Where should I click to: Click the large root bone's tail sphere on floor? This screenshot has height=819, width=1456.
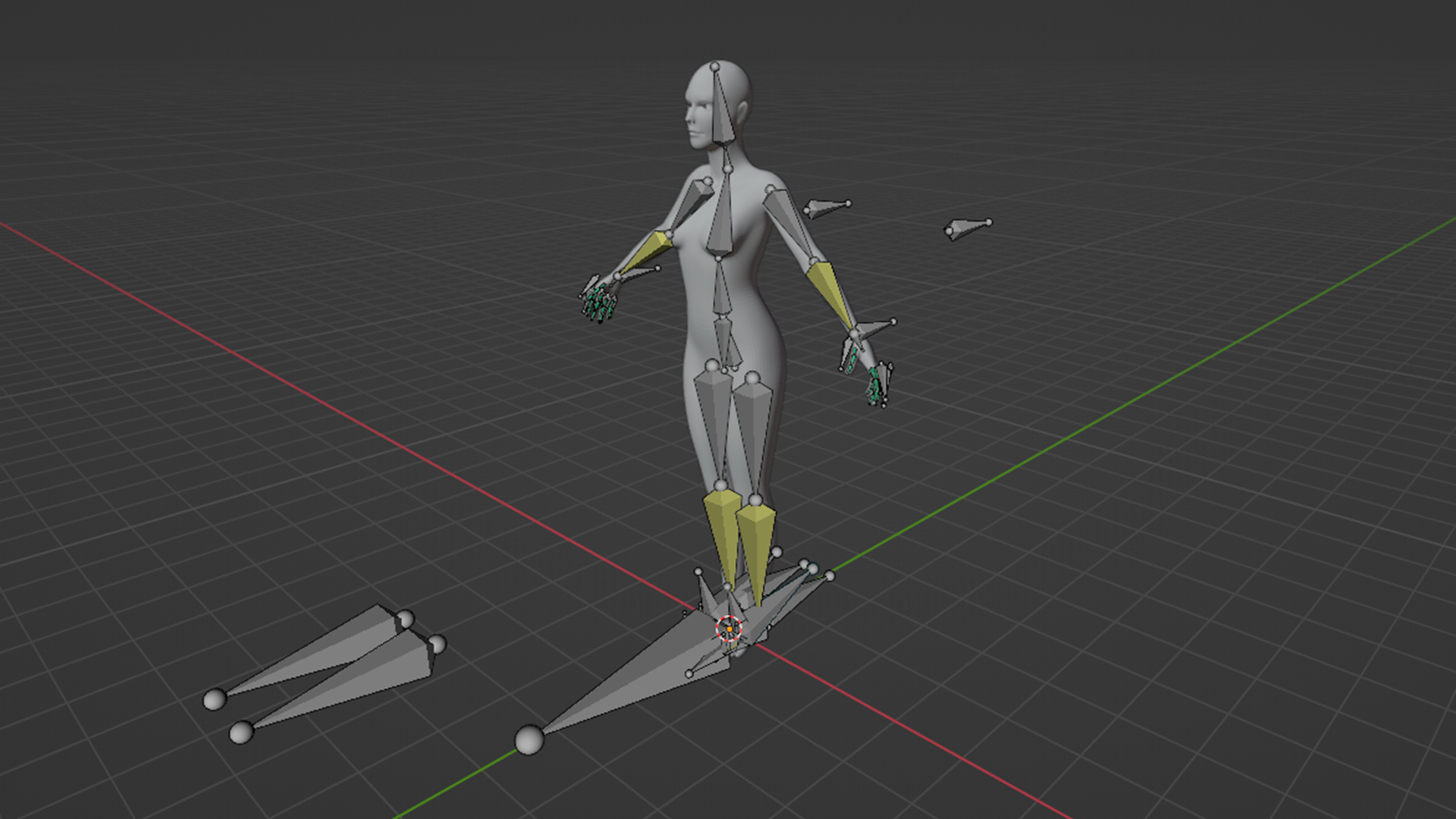click(x=529, y=739)
